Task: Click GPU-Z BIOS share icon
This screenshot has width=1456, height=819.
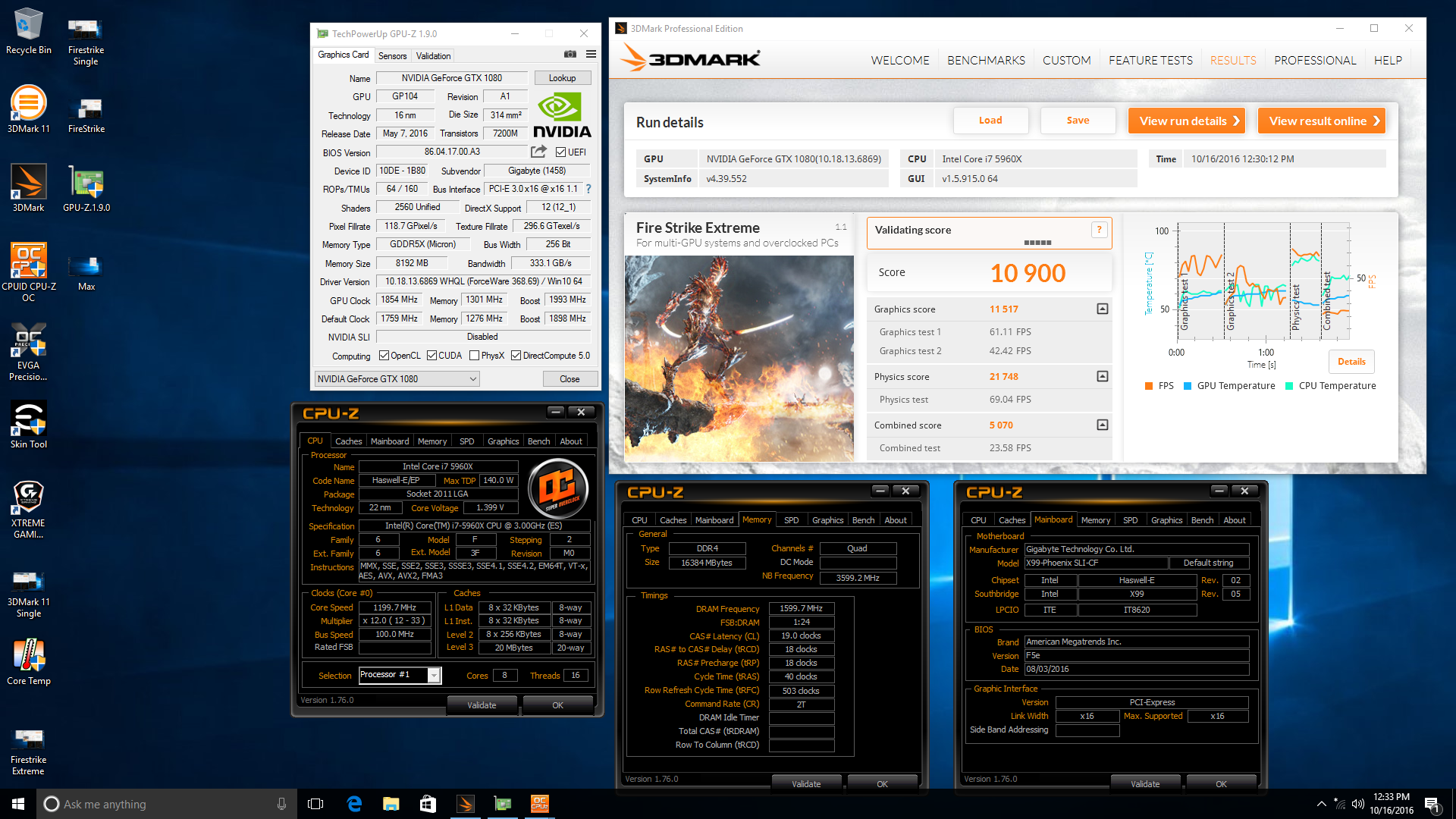Action: coord(538,152)
